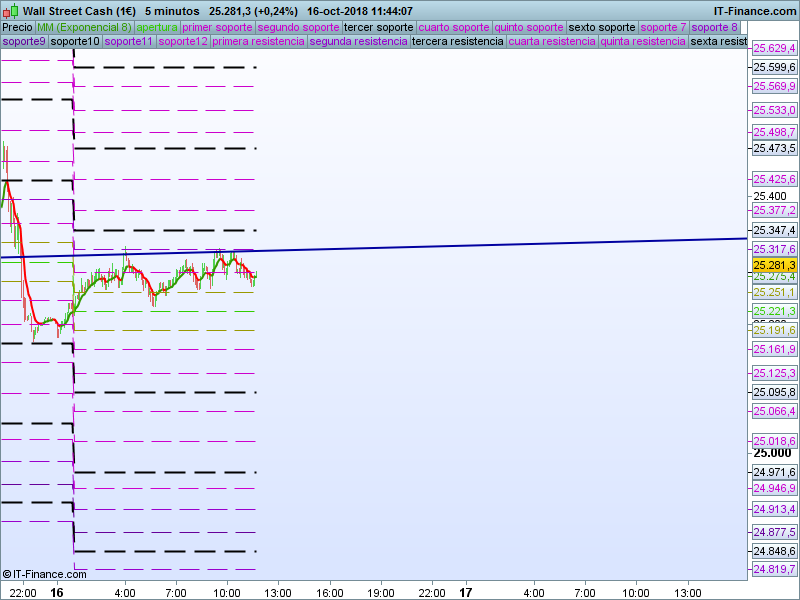
Task: Click the soporte10 legend label
Action: tap(75, 42)
